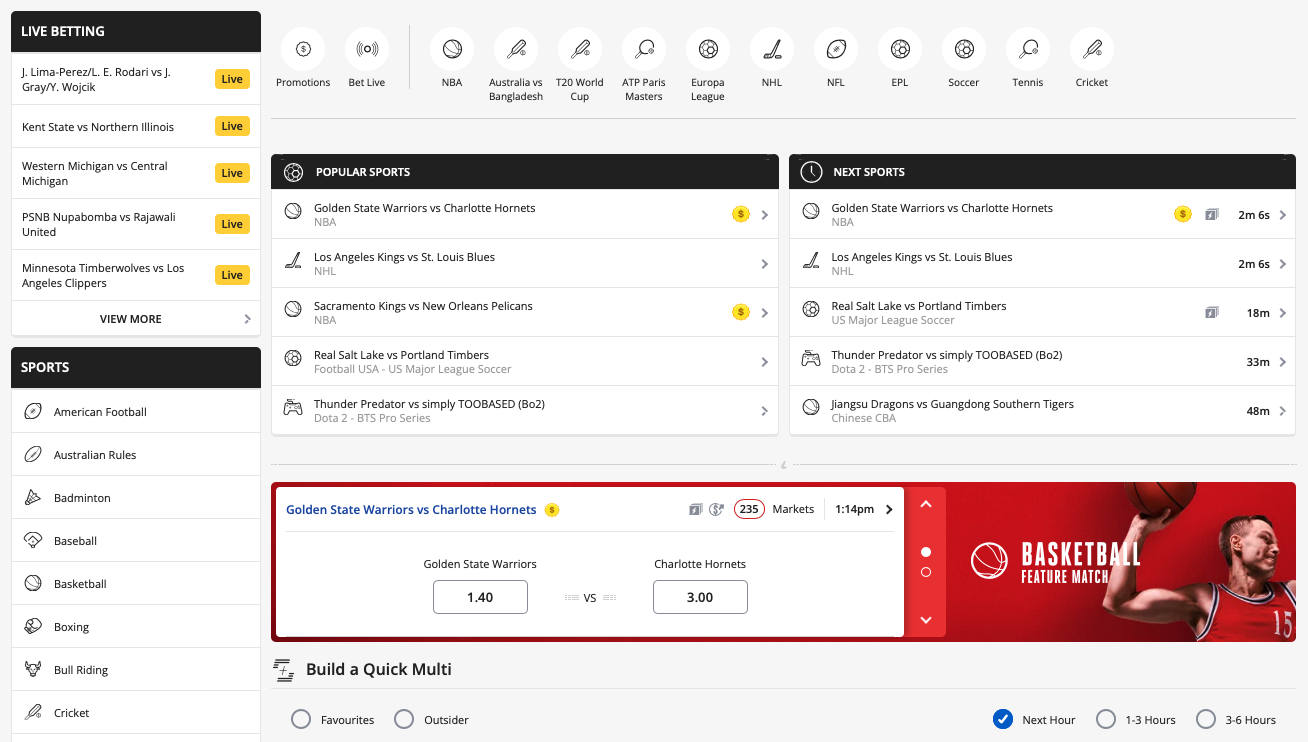
Task: Click Cricket icon in Sports sidebar
Action: click(x=33, y=712)
